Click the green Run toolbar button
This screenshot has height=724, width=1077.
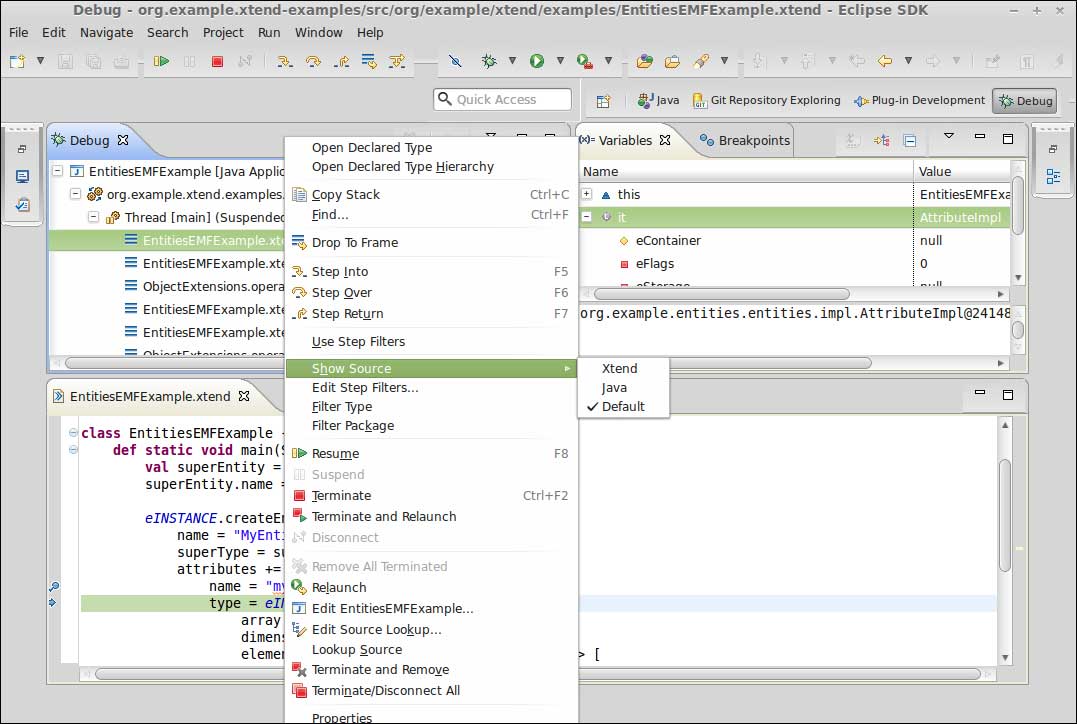[x=537, y=61]
